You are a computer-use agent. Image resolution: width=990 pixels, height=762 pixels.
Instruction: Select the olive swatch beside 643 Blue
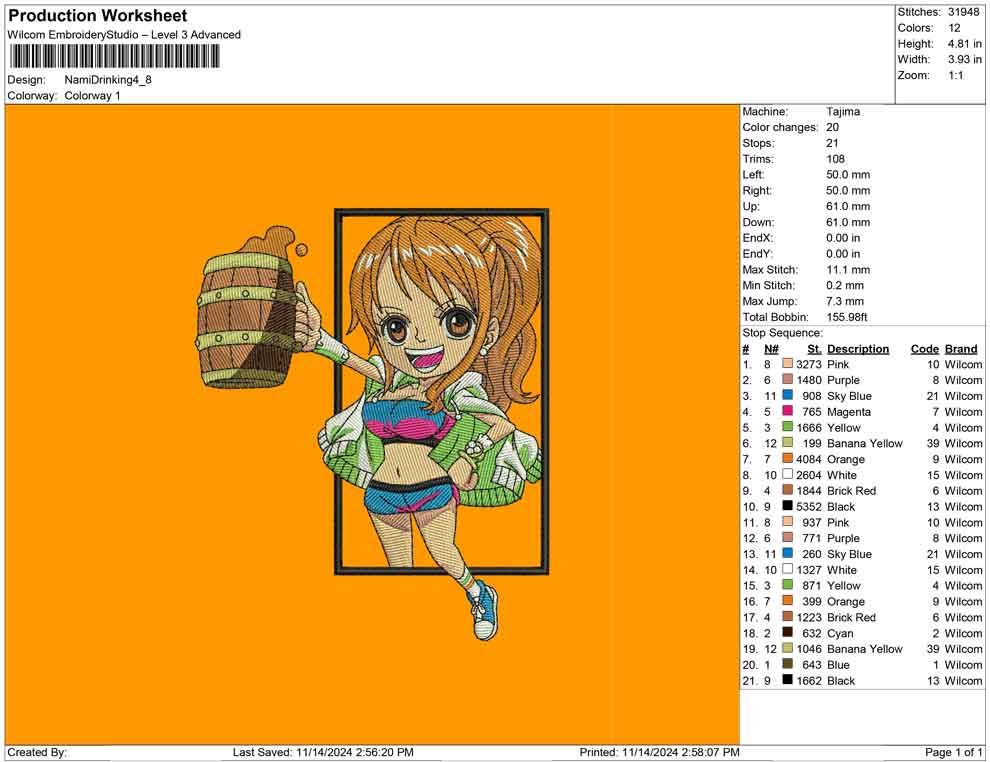coord(787,664)
